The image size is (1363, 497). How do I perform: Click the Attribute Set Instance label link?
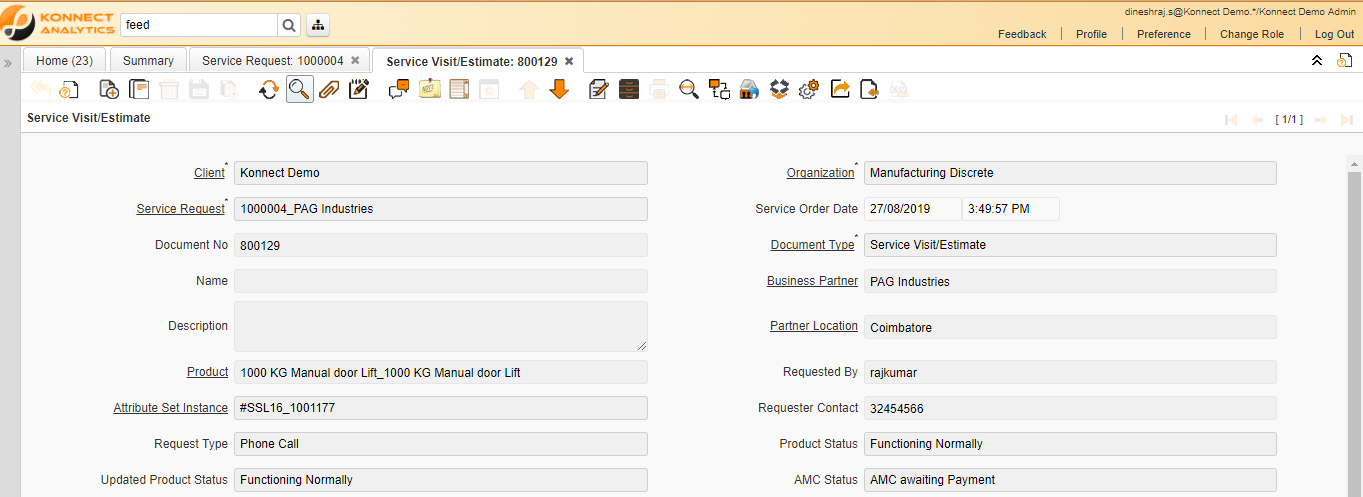pos(170,408)
